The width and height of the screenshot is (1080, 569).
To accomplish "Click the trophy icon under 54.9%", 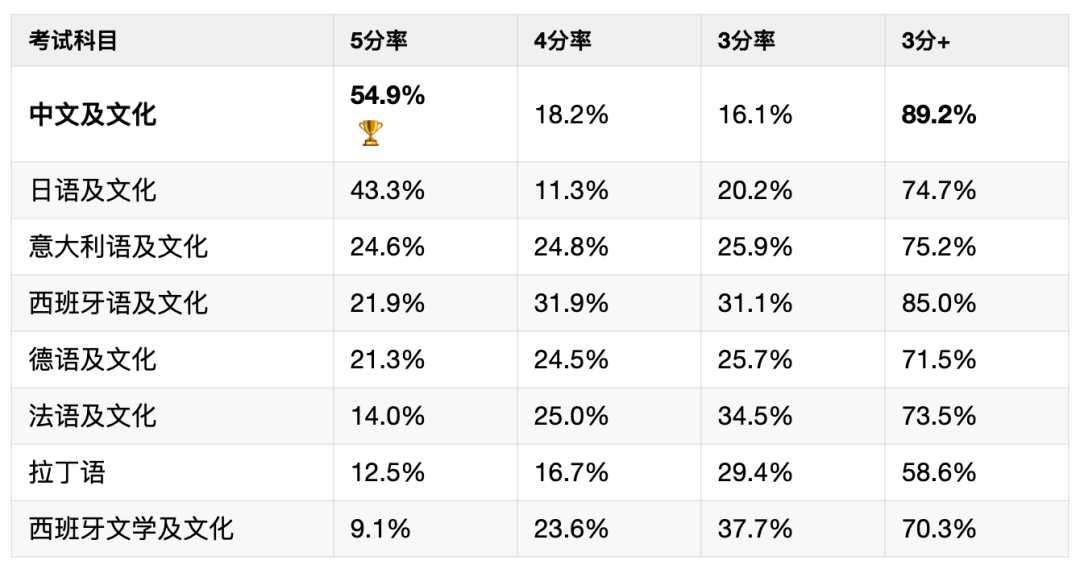I will click(x=371, y=133).
